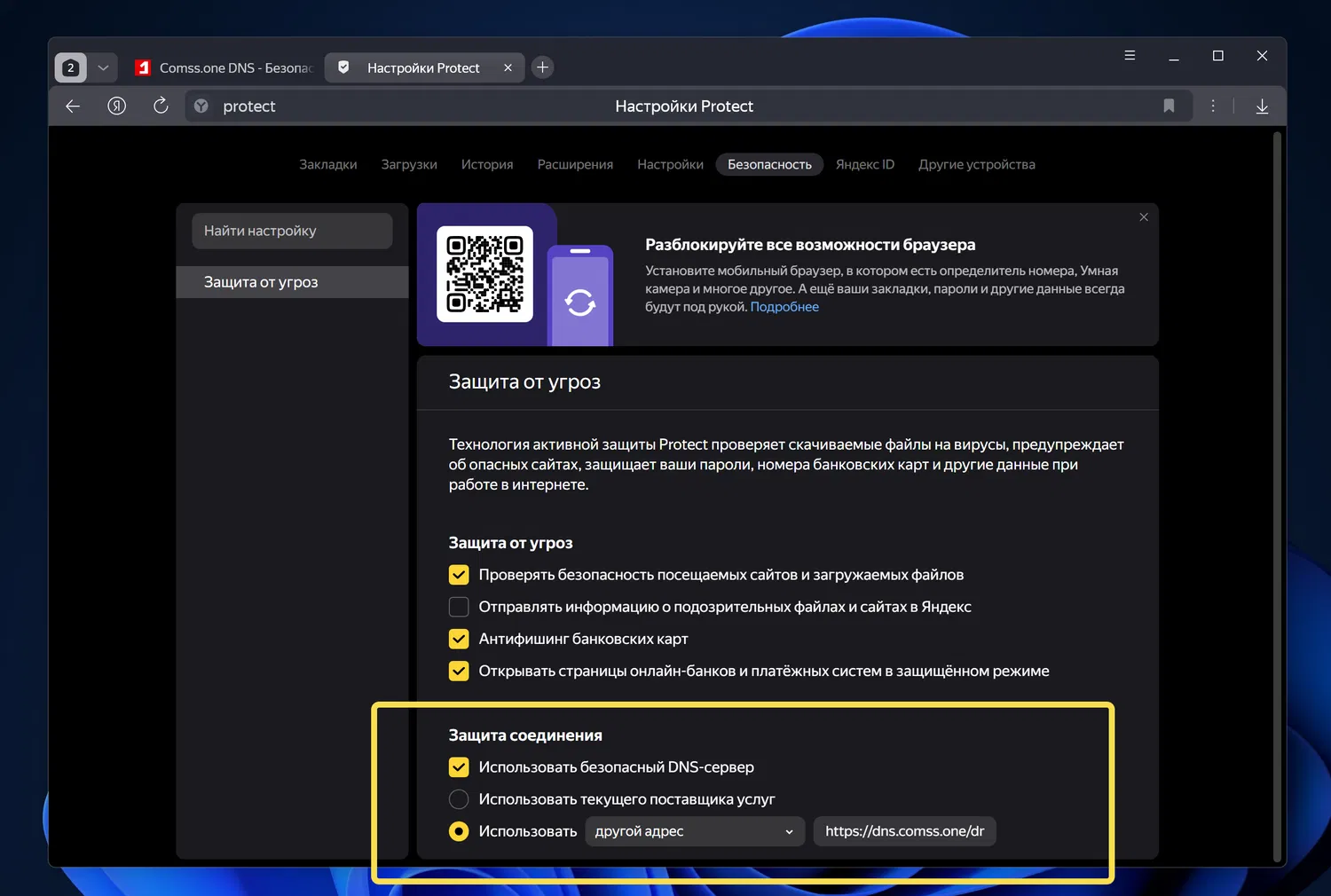This screenshot has height=896, width=1331.
Task: Enable sending suspicious file info to Яндекс
Action: (x=459, y=607)
